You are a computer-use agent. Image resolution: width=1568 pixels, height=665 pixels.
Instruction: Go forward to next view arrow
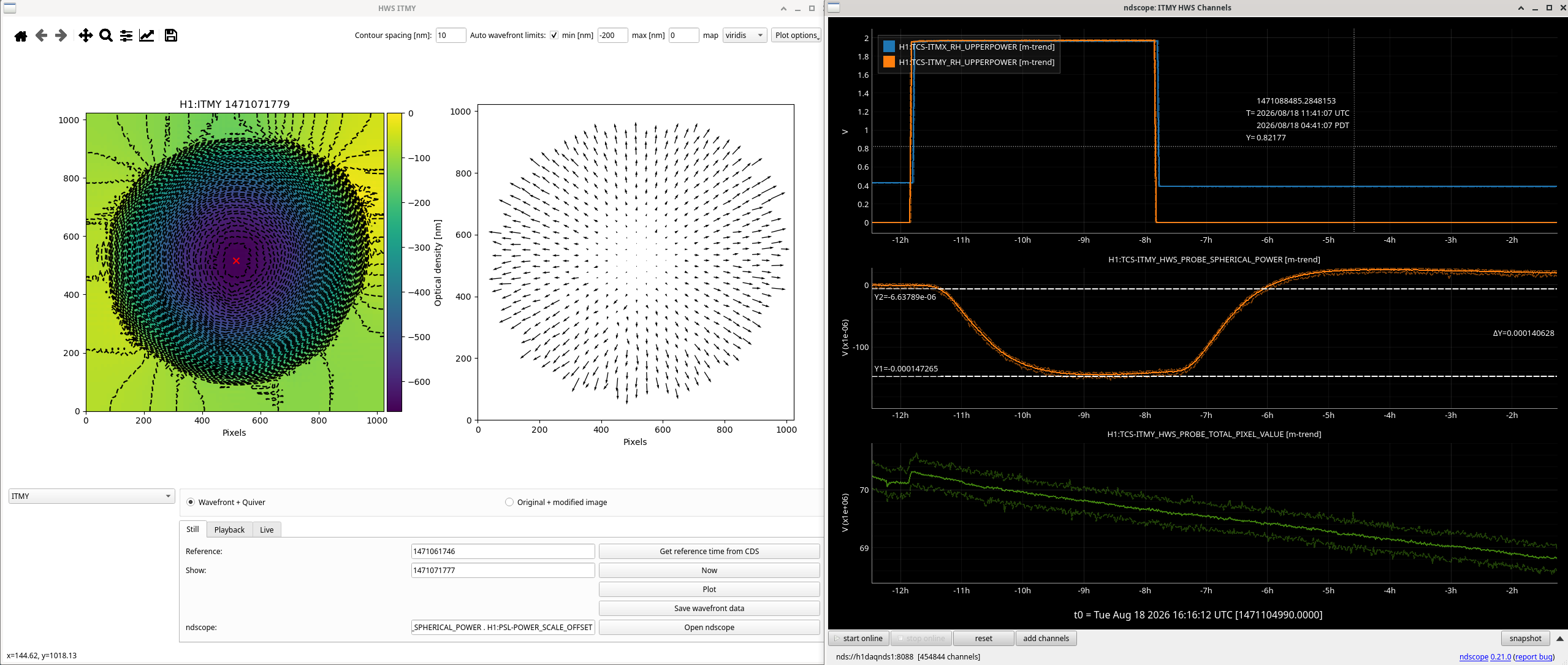tap(61, 36)
